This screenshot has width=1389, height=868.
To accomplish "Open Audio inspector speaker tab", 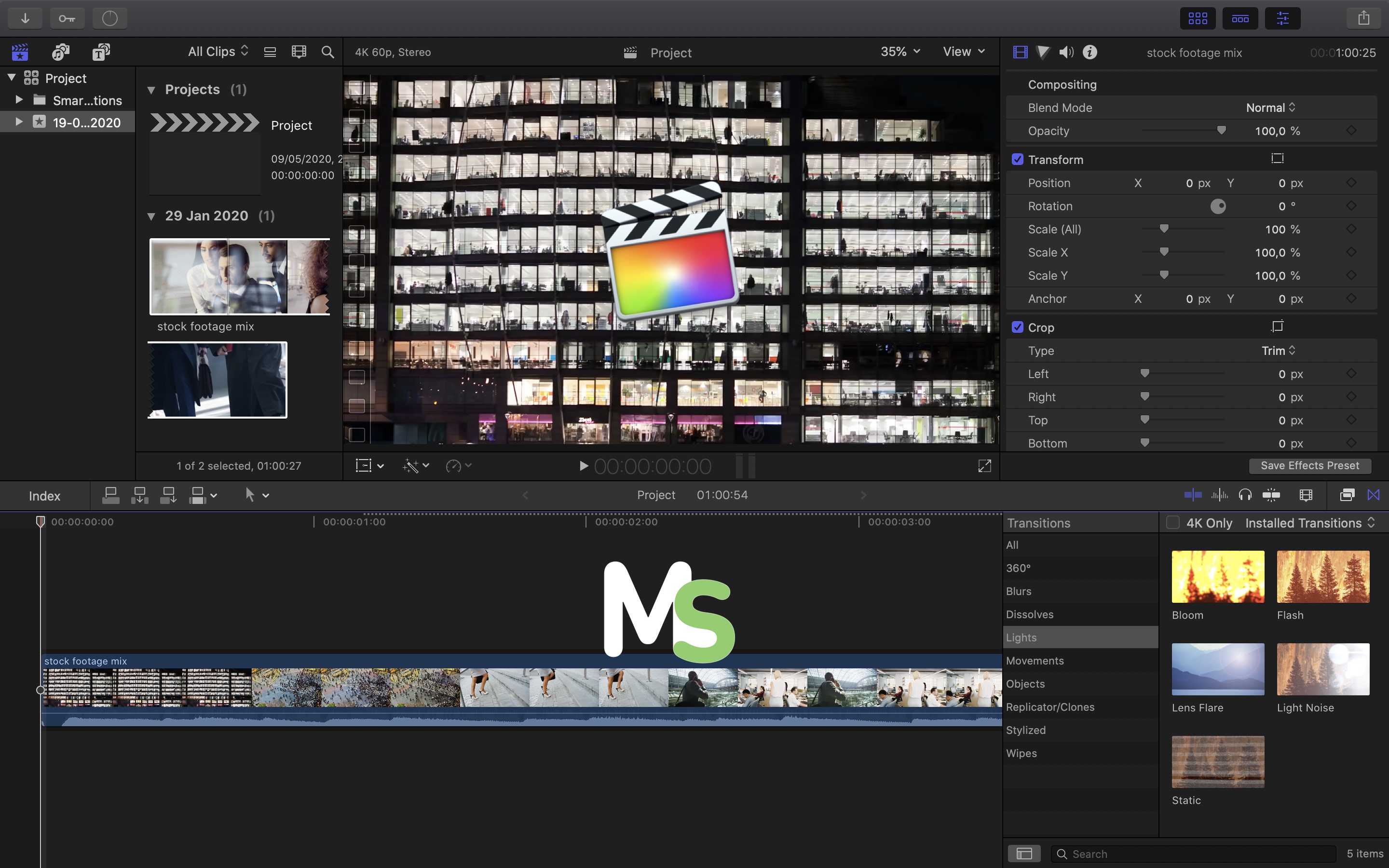I will pyautogui.click(x=1066, y=52).
